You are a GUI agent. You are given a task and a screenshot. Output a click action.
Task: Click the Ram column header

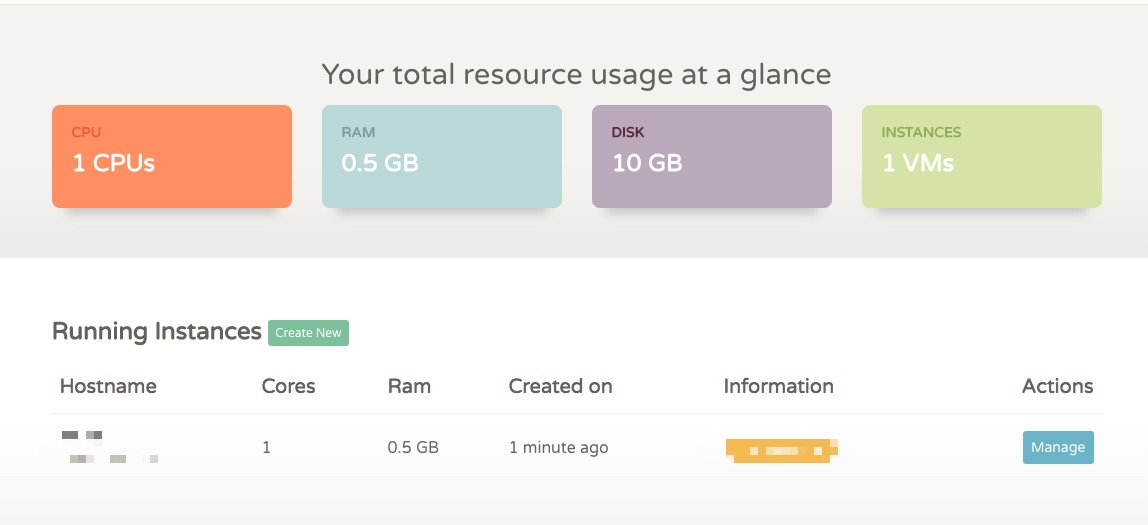tap(409, 386)
